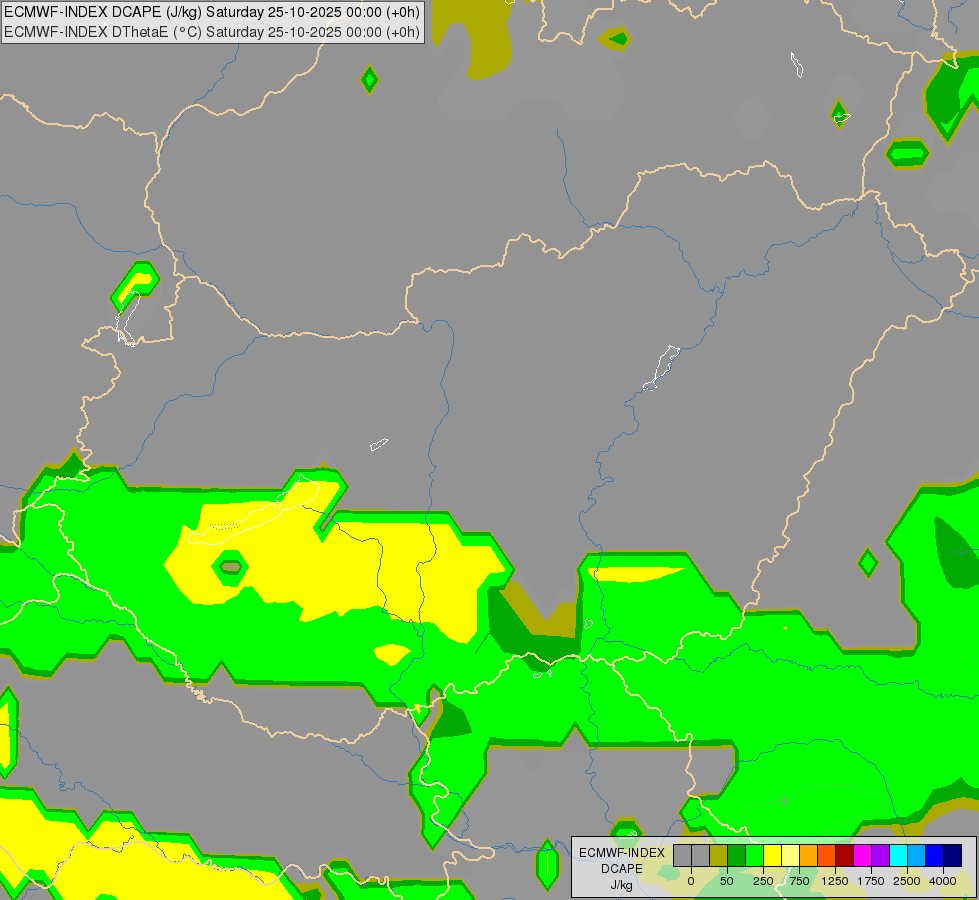Click the DCAPE label in the legend box
The height and width of the screenshot is (900, 979).
[622, 869]
